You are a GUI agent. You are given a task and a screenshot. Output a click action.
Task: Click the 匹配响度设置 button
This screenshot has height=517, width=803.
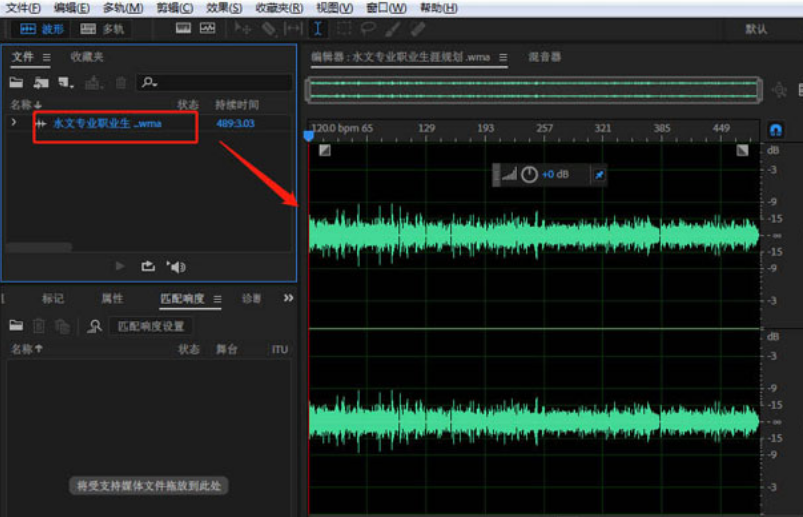point(151,327)
